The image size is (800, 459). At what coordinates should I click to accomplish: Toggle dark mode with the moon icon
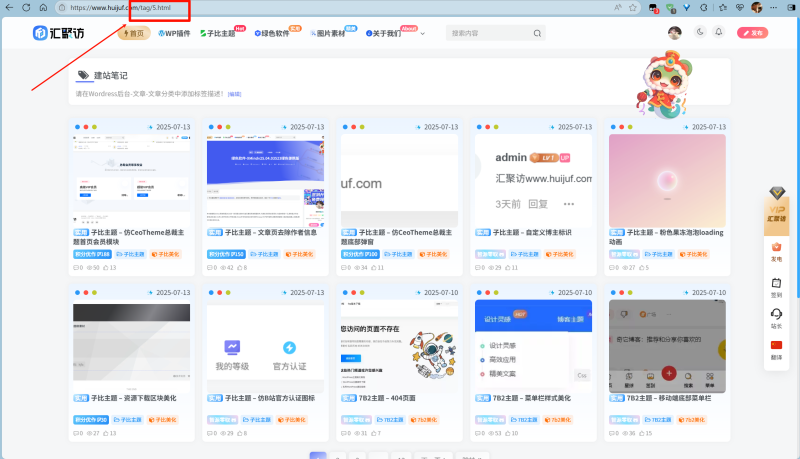(x=698, y=33)
